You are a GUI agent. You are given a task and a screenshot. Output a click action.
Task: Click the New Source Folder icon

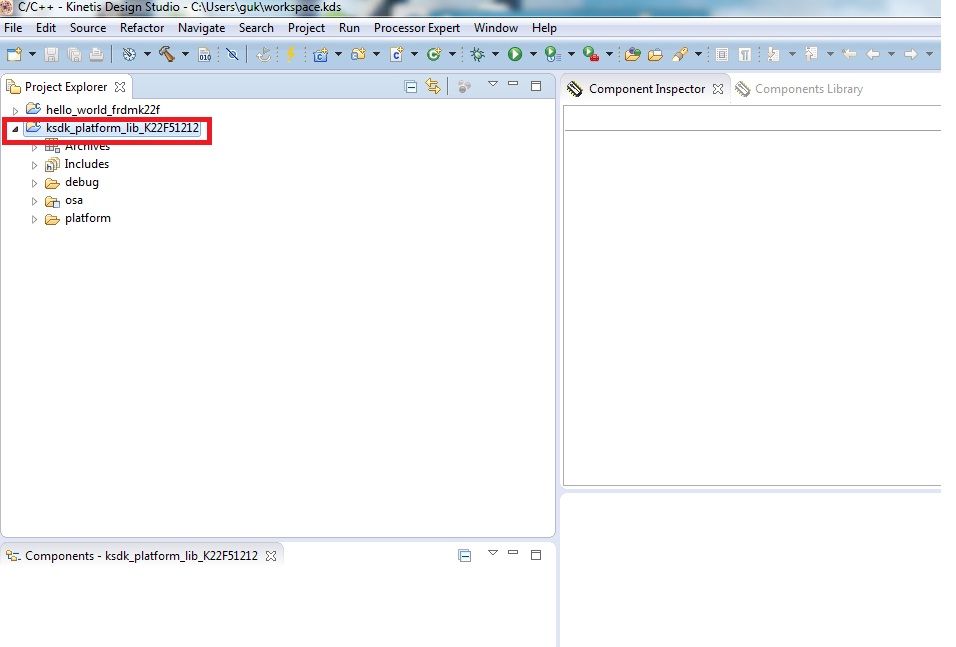point(358,54)
